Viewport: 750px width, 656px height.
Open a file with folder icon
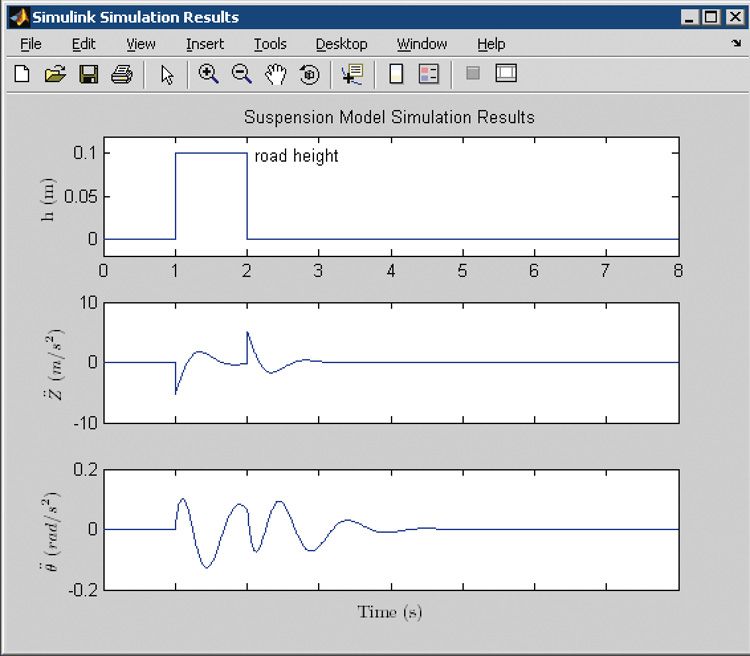point(55,74)
